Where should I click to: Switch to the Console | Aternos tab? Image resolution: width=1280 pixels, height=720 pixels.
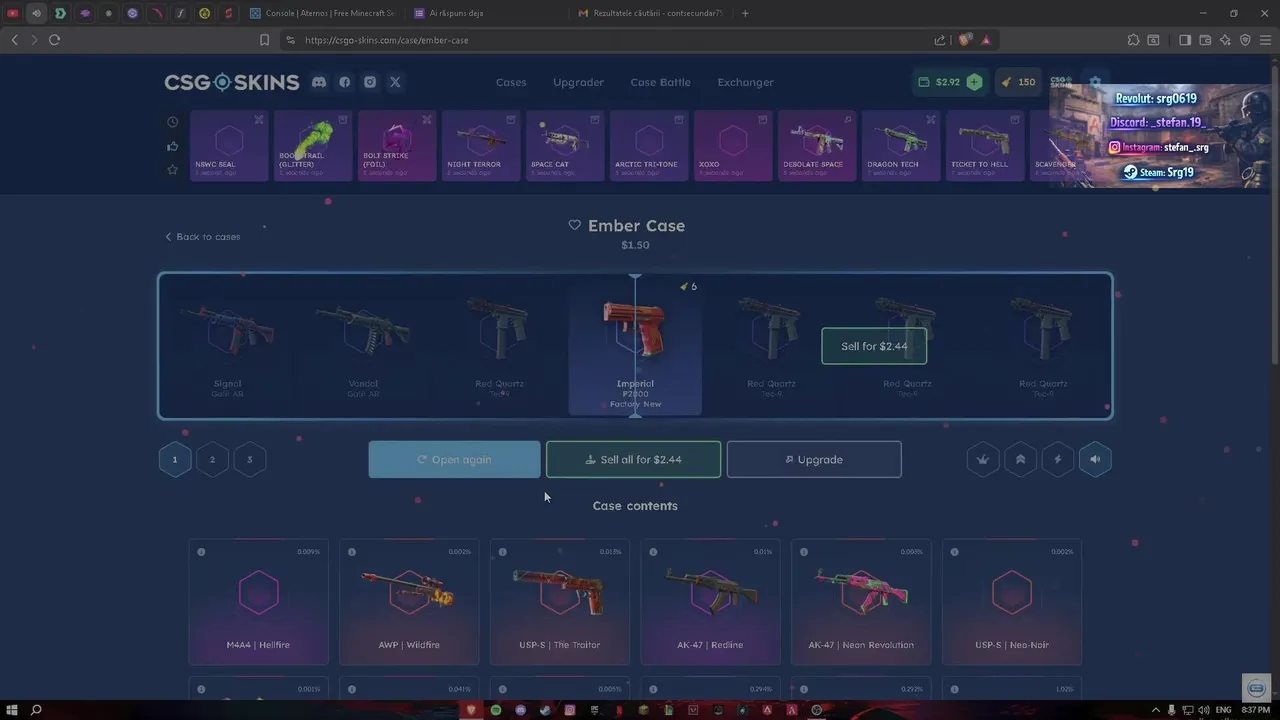point(323,13)
